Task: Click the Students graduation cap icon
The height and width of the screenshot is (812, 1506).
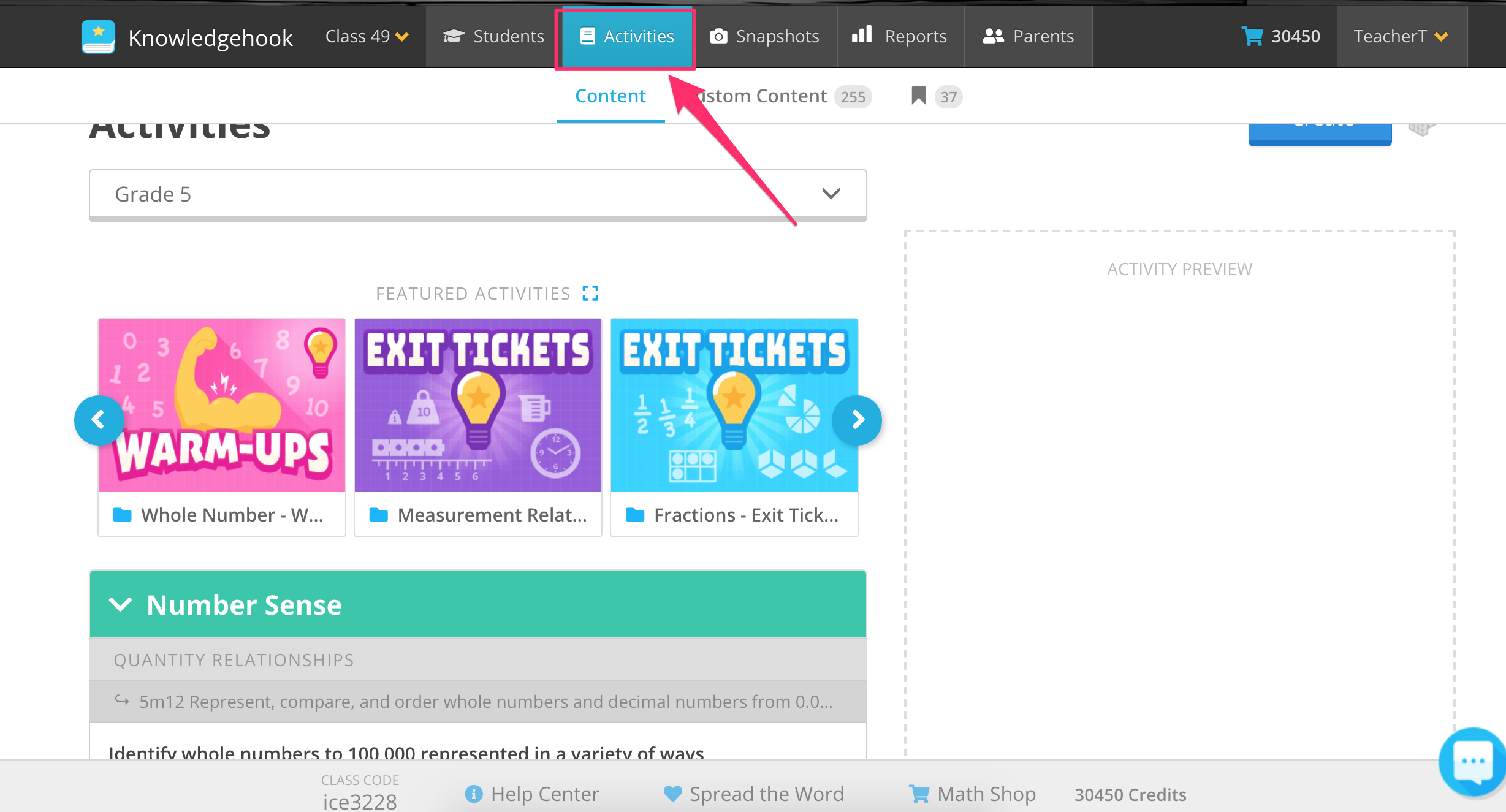Action: click(454, 36)
